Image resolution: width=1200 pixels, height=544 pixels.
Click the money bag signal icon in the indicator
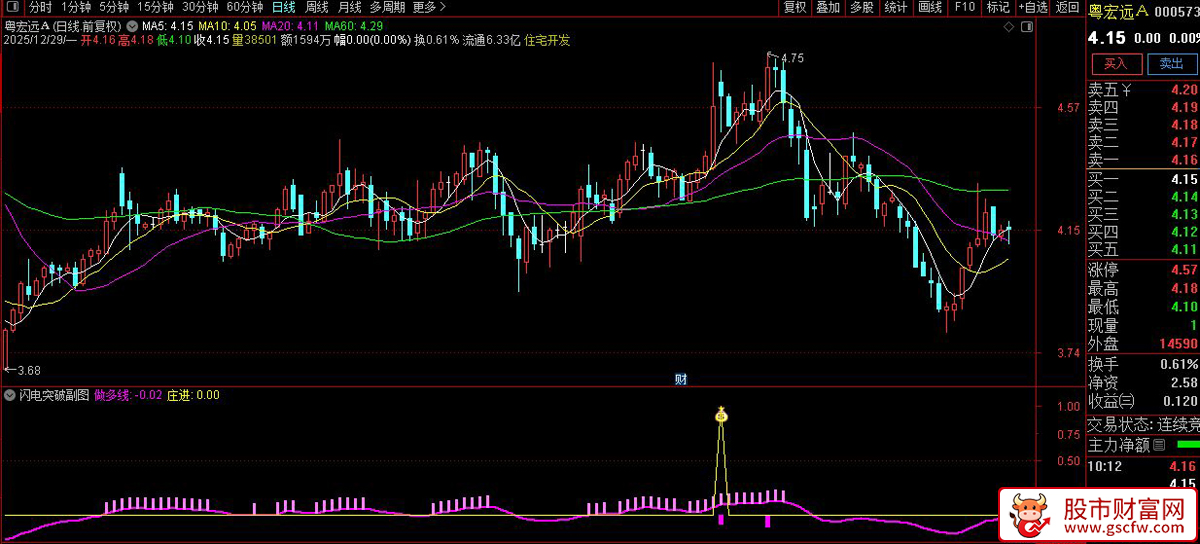pyautogui.click(x=720, y=413)
